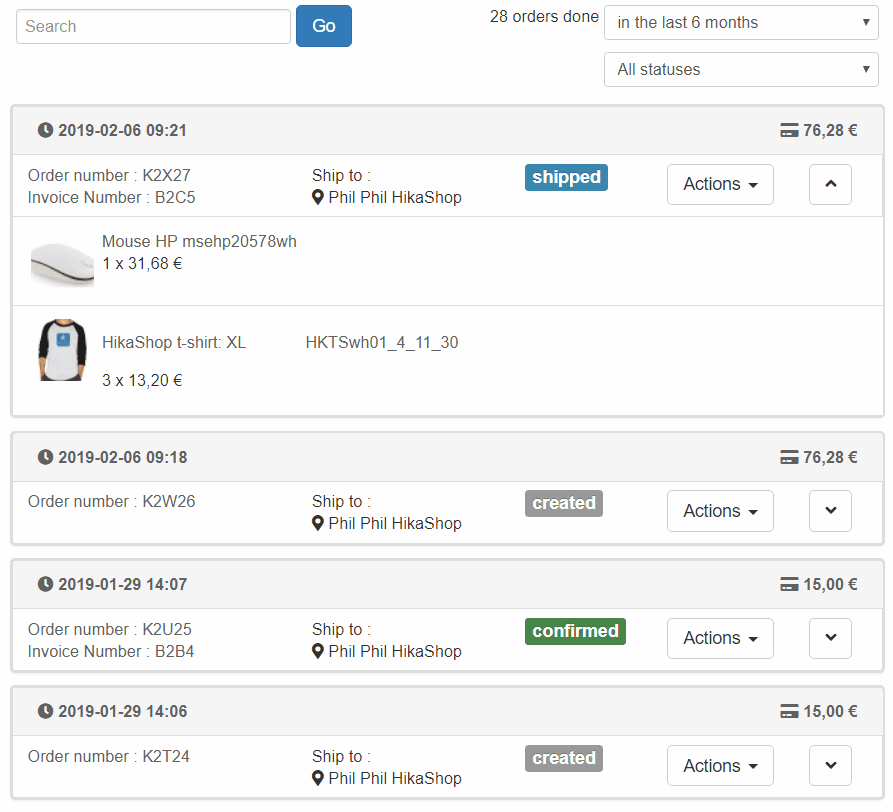Expand the details of order K2W26
Viewport: 893px width, 812px height.
click(830, 511)
